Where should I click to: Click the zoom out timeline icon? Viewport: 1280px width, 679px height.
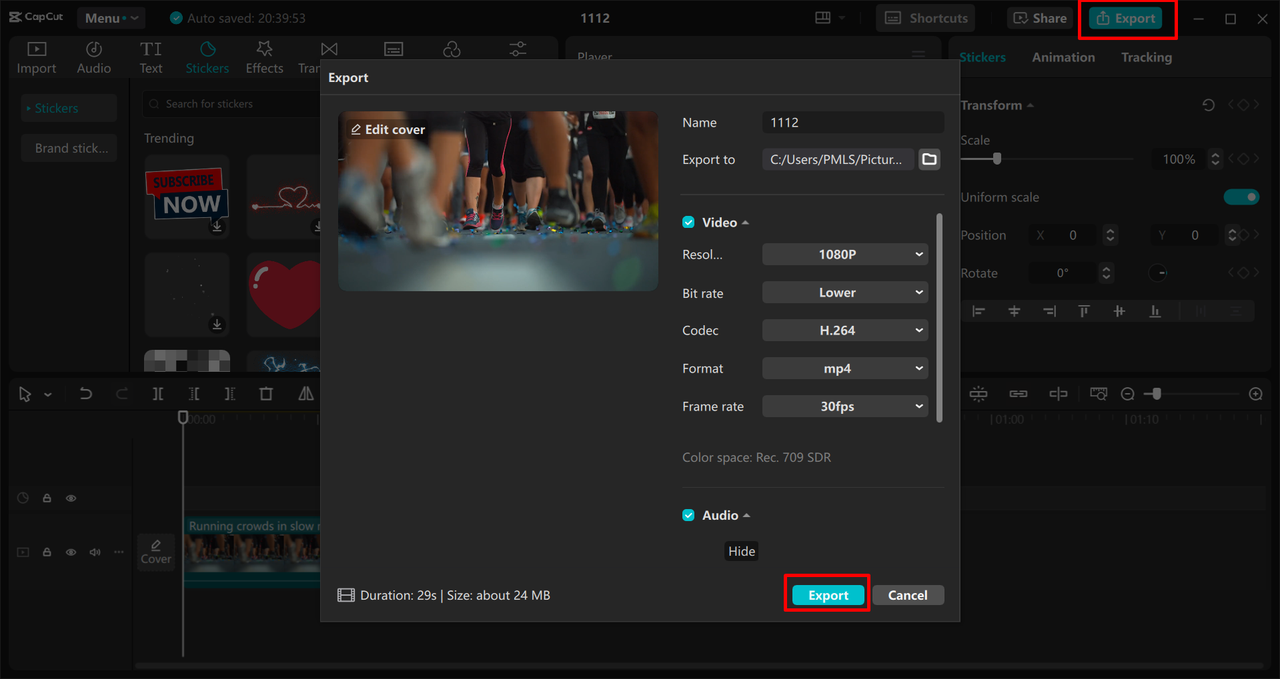[x=1127, y=394]
